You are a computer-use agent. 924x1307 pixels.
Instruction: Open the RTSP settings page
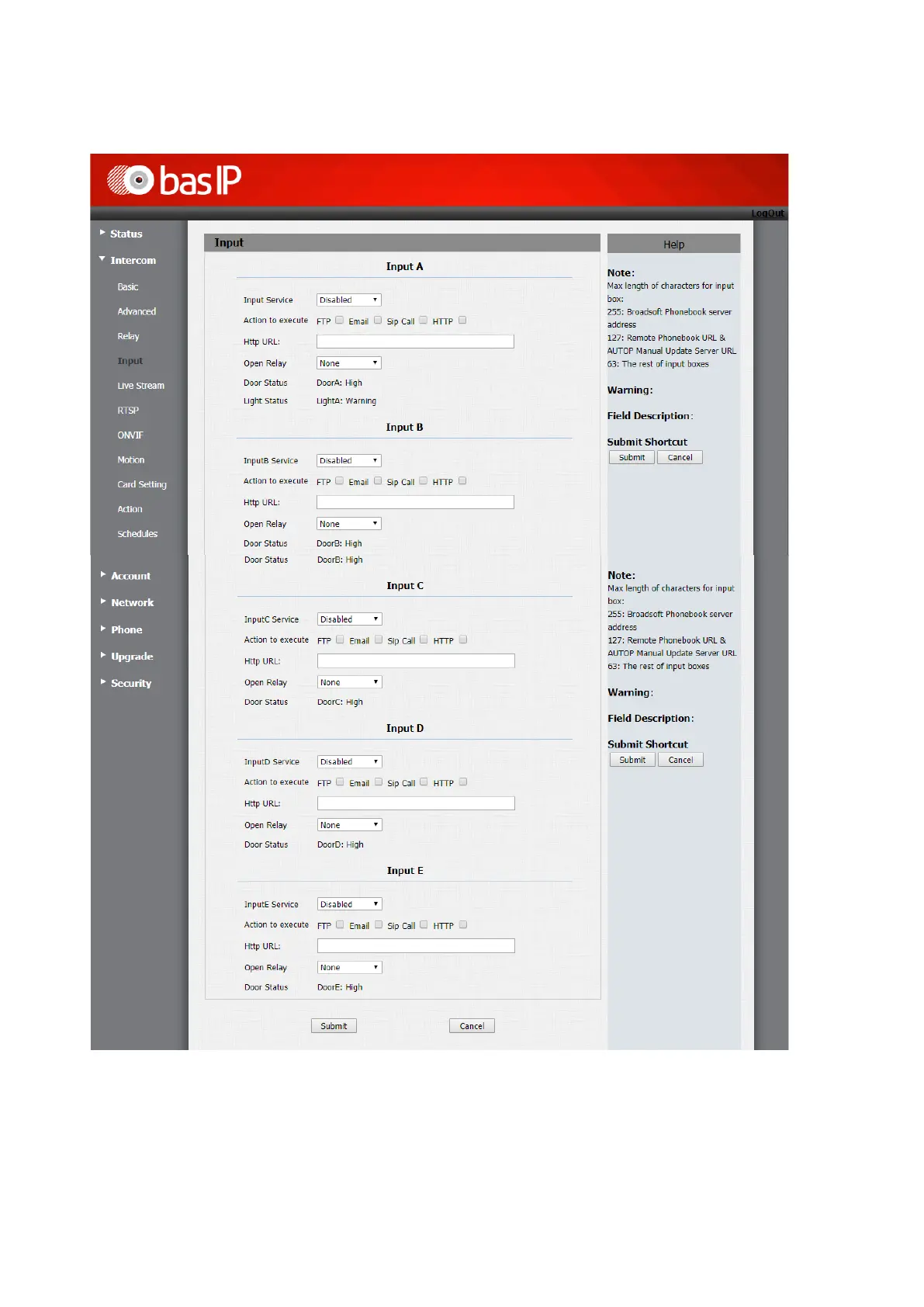click(128, 411)
